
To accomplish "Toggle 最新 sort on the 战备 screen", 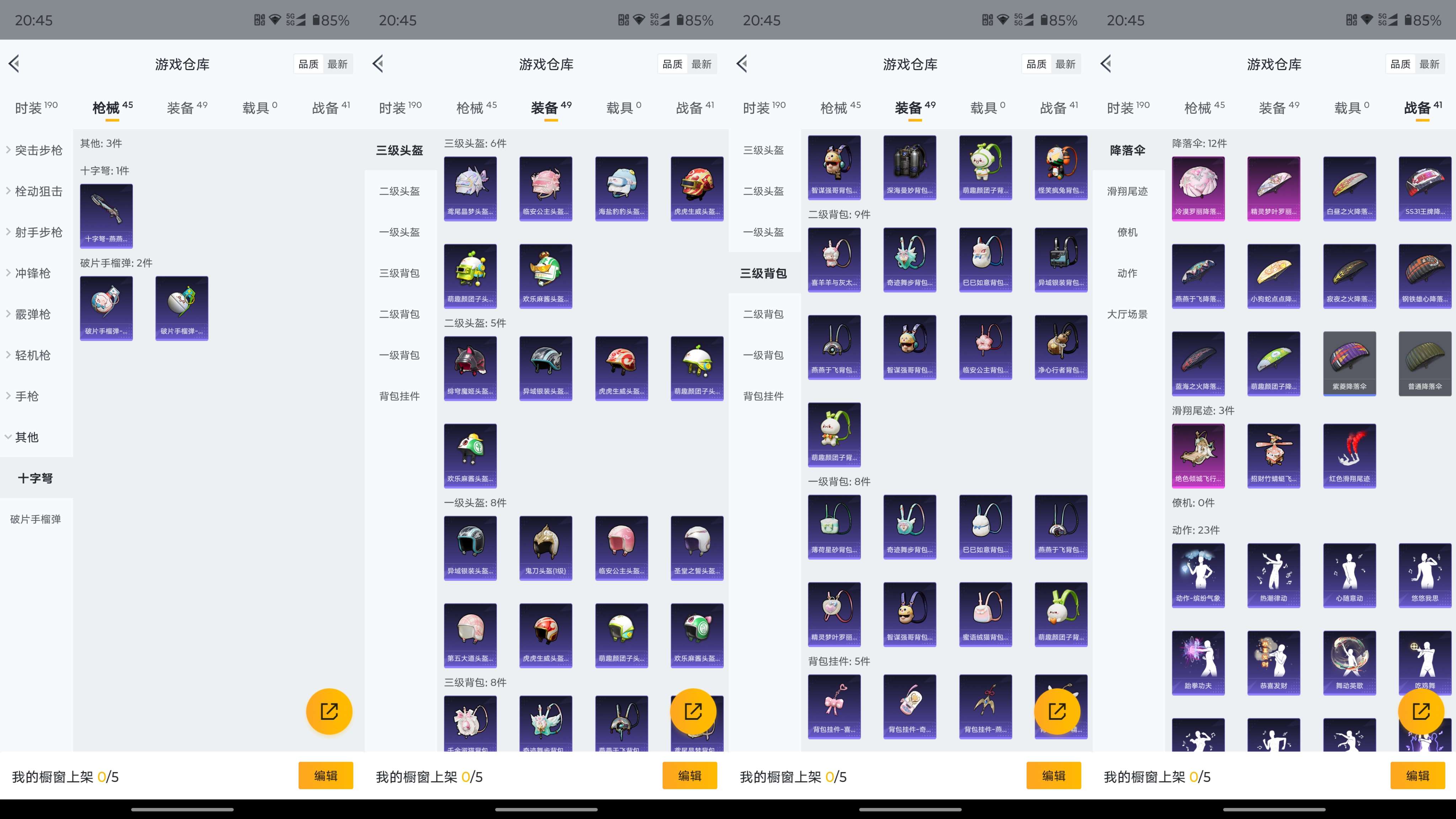I will [1429, 64].
